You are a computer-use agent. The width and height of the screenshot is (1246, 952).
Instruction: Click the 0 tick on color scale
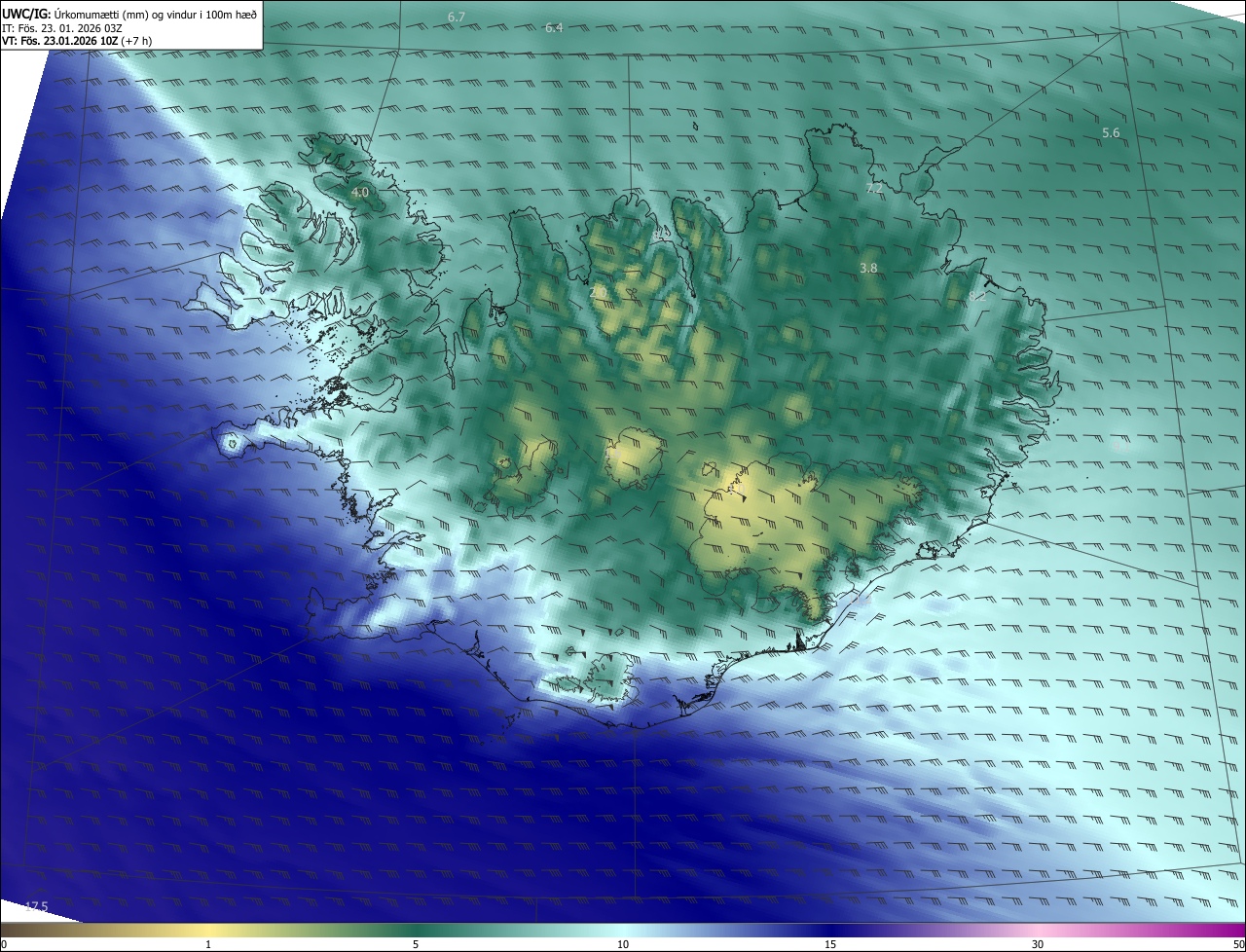[x=4, y=944]
